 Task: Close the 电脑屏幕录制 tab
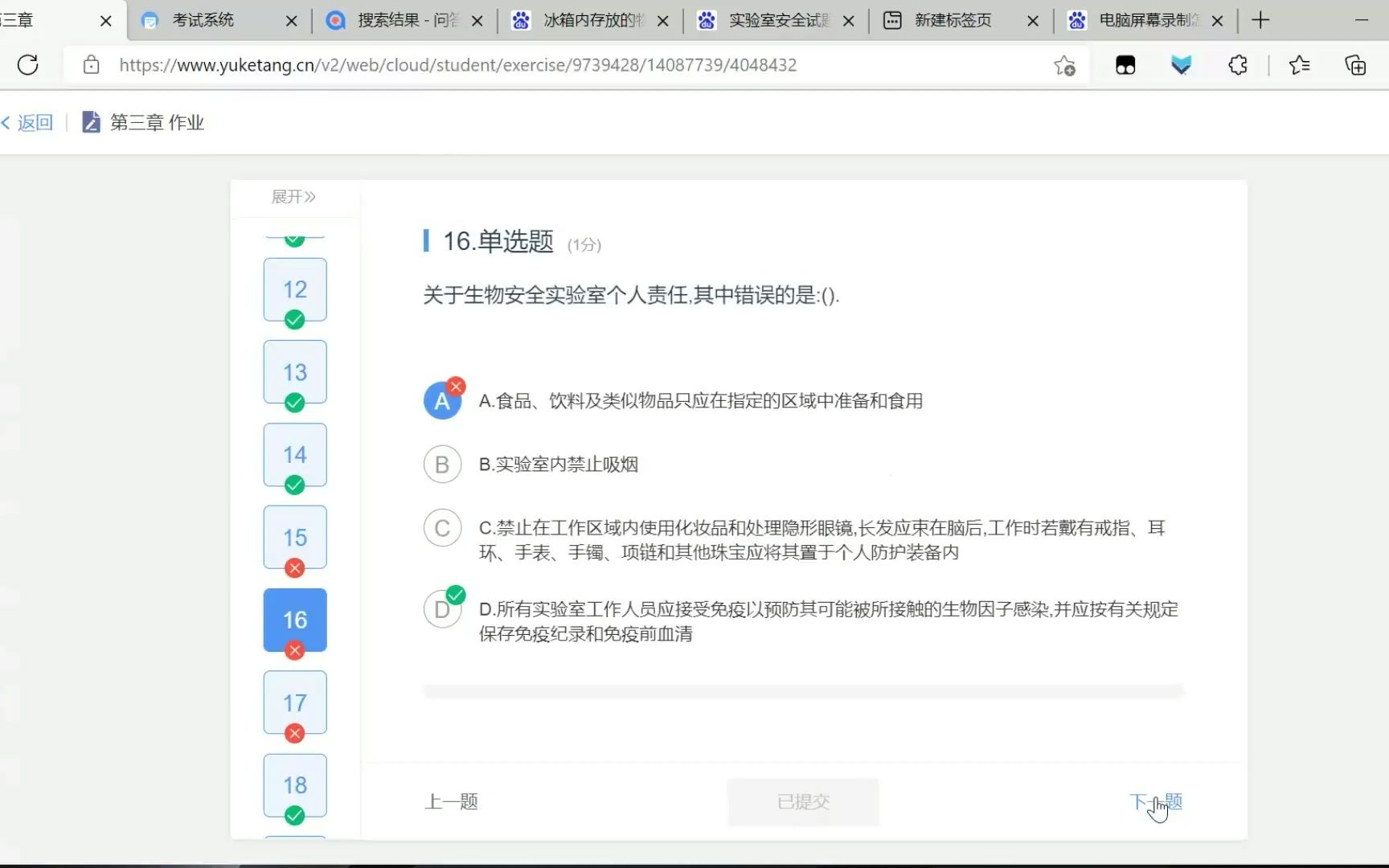coord(1218,21)
